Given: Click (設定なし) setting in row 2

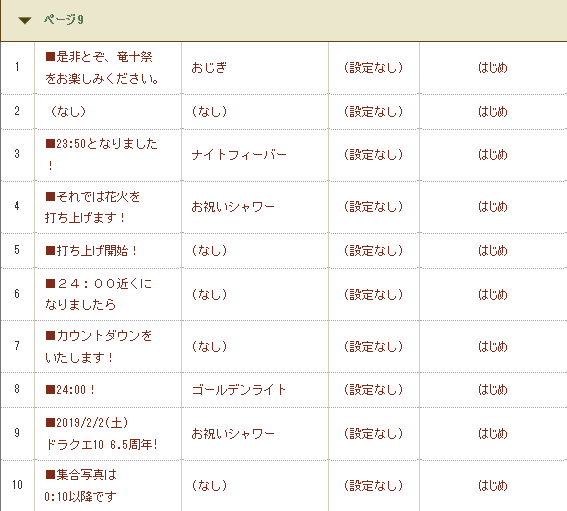Looking at the screenshot, I should coord(374,111).
